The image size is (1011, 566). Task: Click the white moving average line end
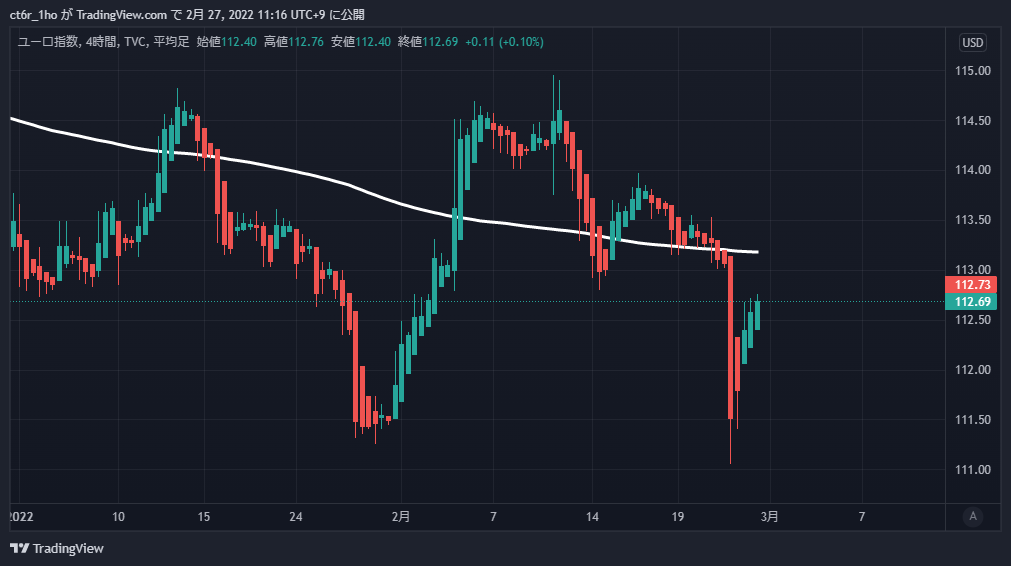point(756,252)
